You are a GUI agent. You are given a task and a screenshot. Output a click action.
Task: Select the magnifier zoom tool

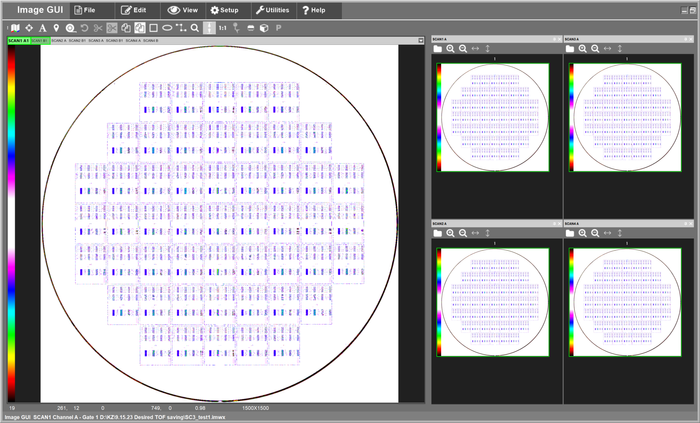(195, 28)
